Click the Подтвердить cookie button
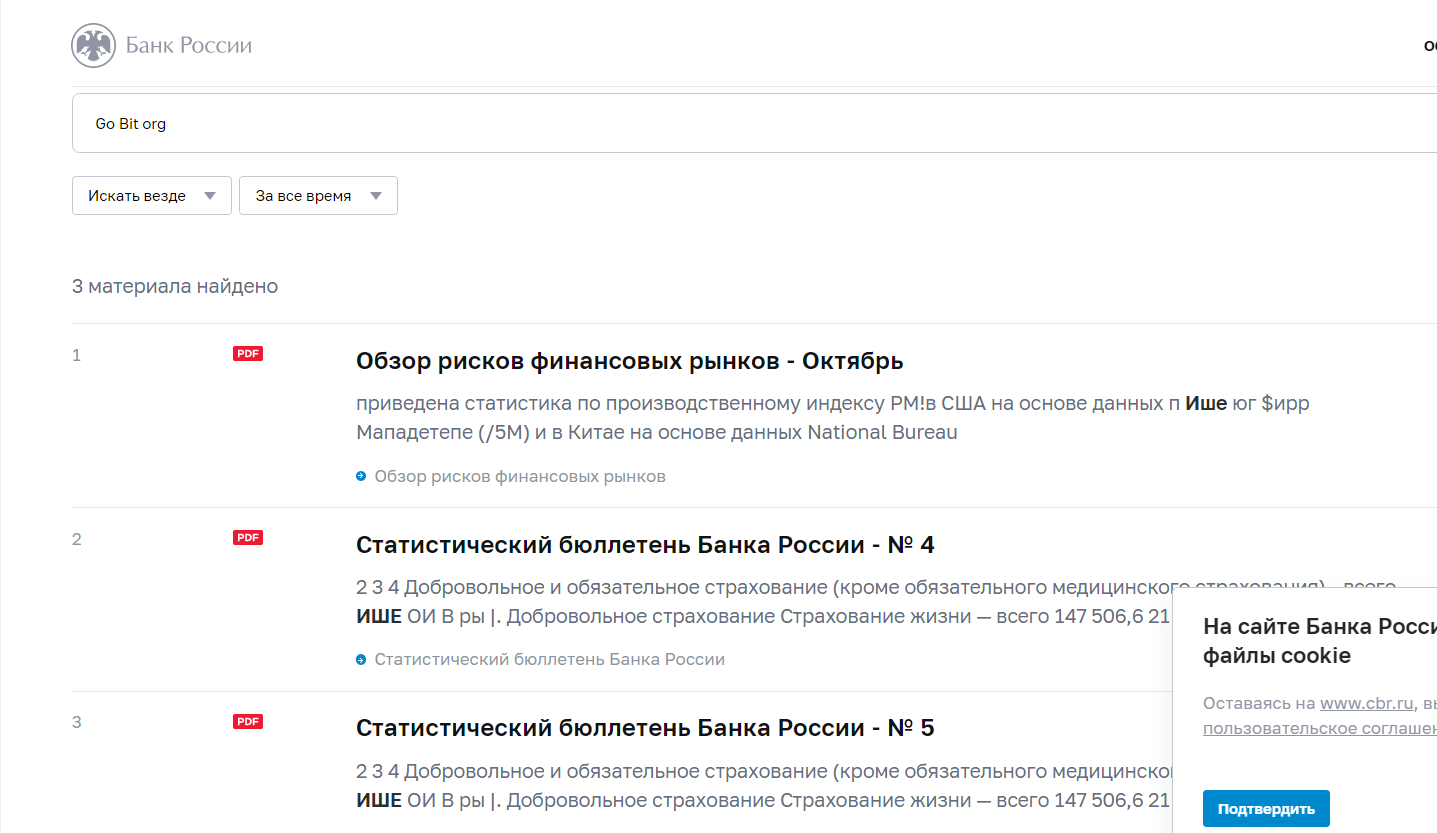Image resolution: width=1437 pixels, height=833 pixels. tap(1266, 809)
